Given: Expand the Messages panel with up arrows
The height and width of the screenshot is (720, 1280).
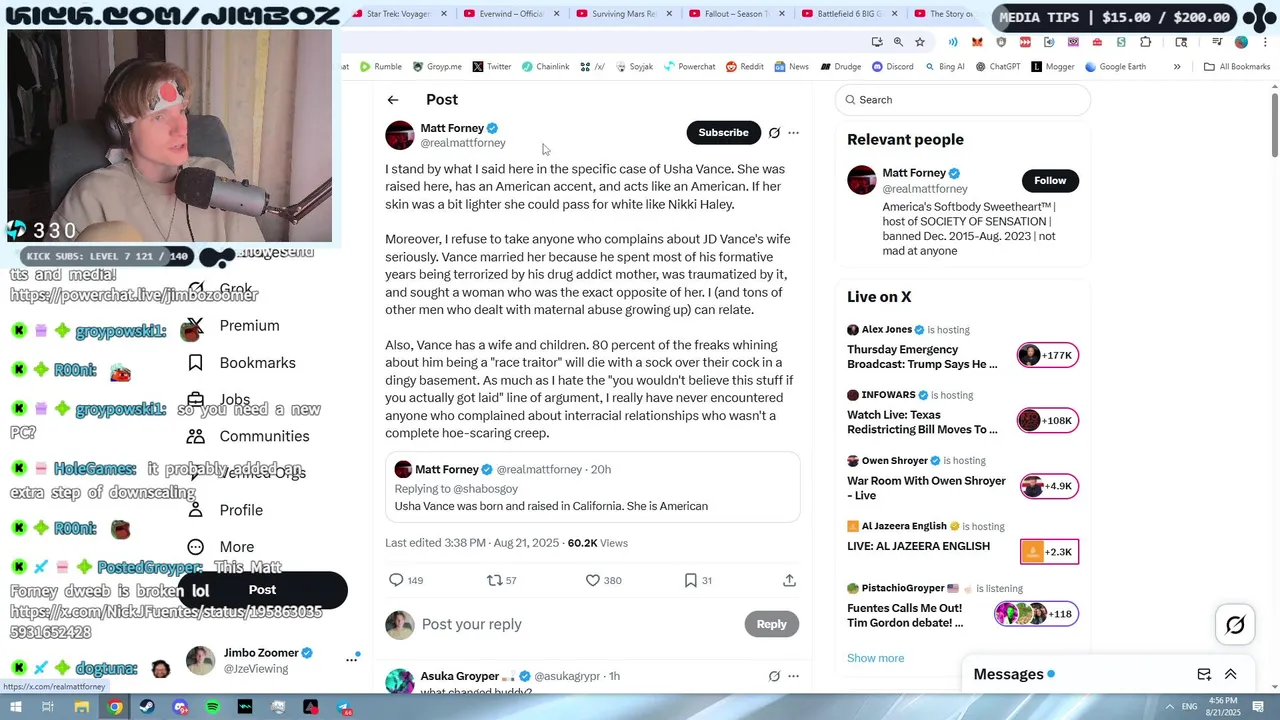Looking at the screenshot, I should pyautogui.click(x=1231, y=674).
